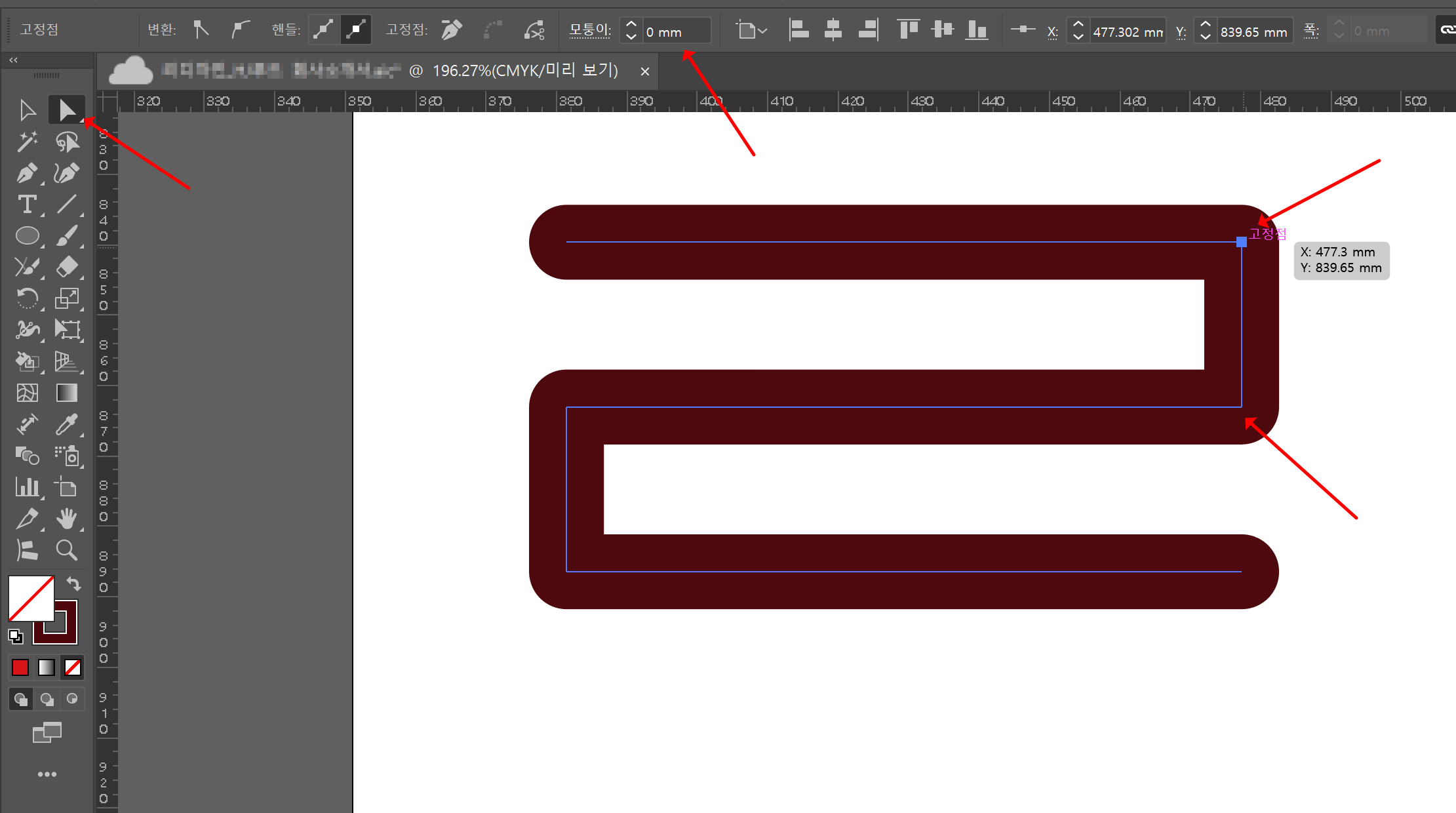The height and width of the screenshot is (813, 1456).
Task: Select the Magic Wand tool
Action: pos(27,142)
